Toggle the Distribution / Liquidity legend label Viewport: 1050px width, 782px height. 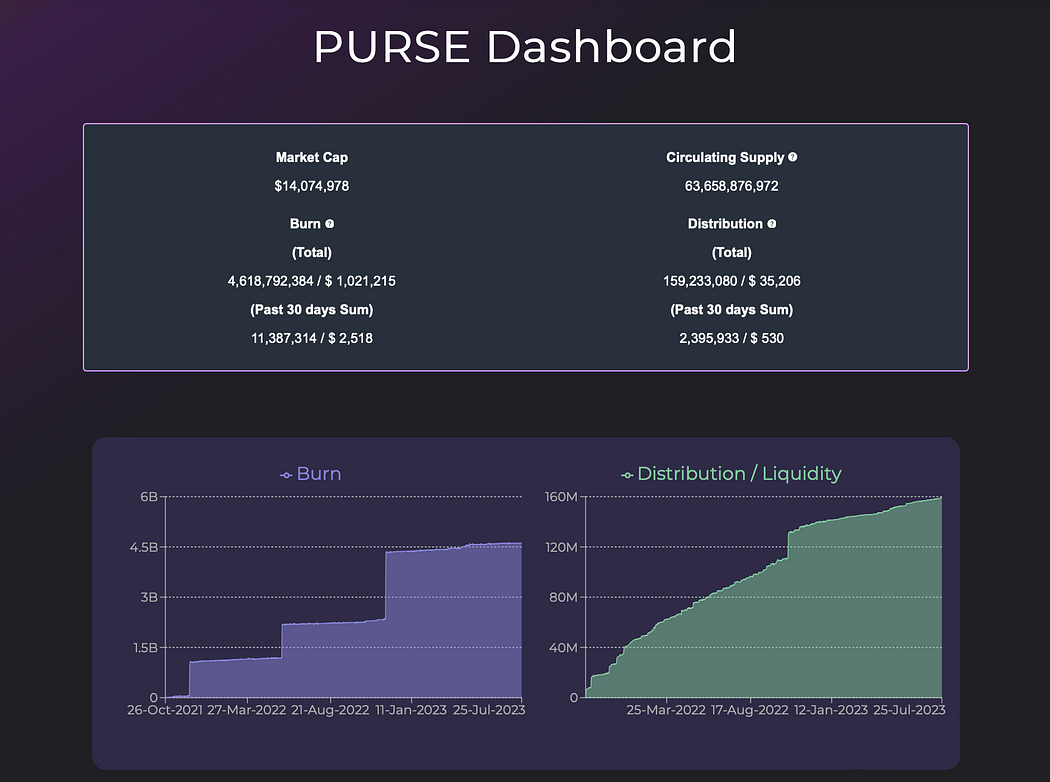[739, 474]
